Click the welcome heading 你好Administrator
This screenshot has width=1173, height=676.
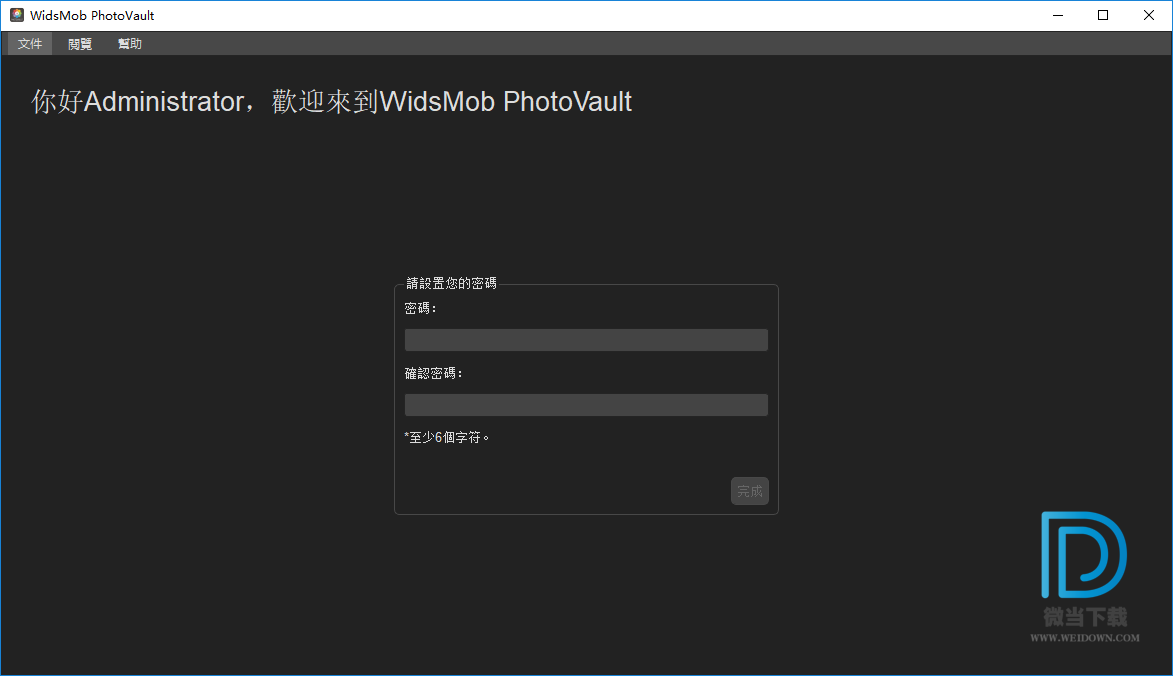(x=331, y=102)
